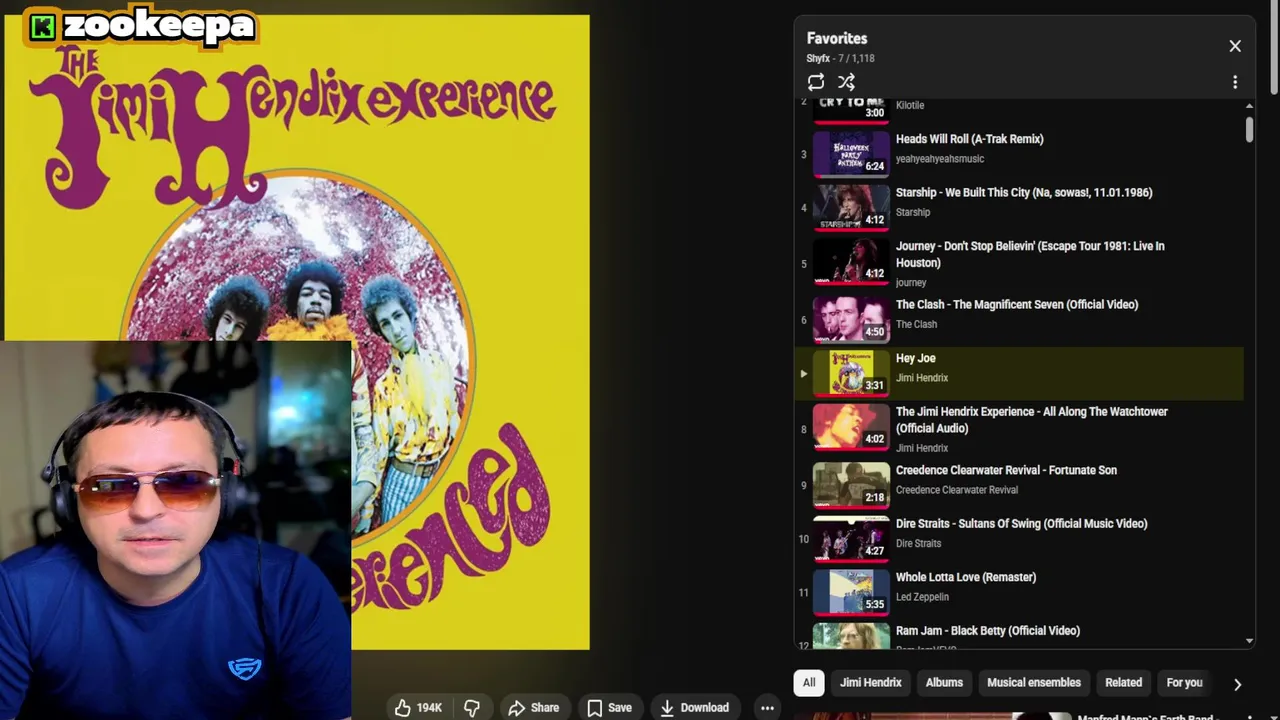
Task: Download the video
Action: pos(695,707)
